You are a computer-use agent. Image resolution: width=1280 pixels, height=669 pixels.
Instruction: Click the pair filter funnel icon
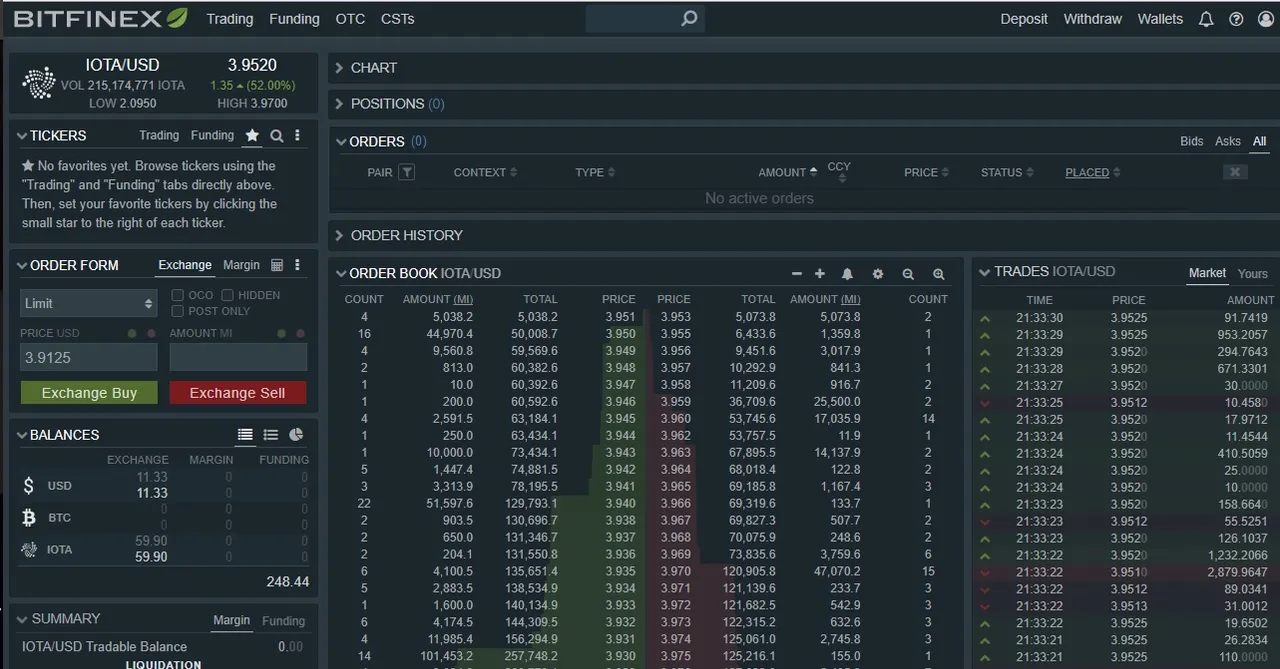coord(406,172)
